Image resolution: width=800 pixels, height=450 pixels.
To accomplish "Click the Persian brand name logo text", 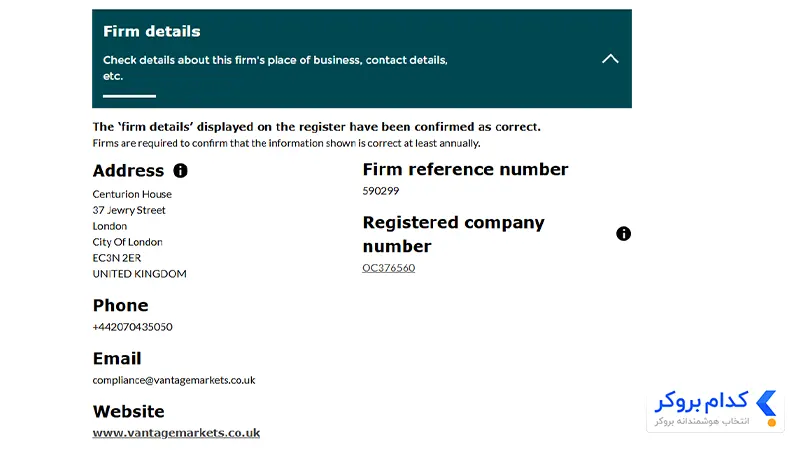I will pos(702,402).
